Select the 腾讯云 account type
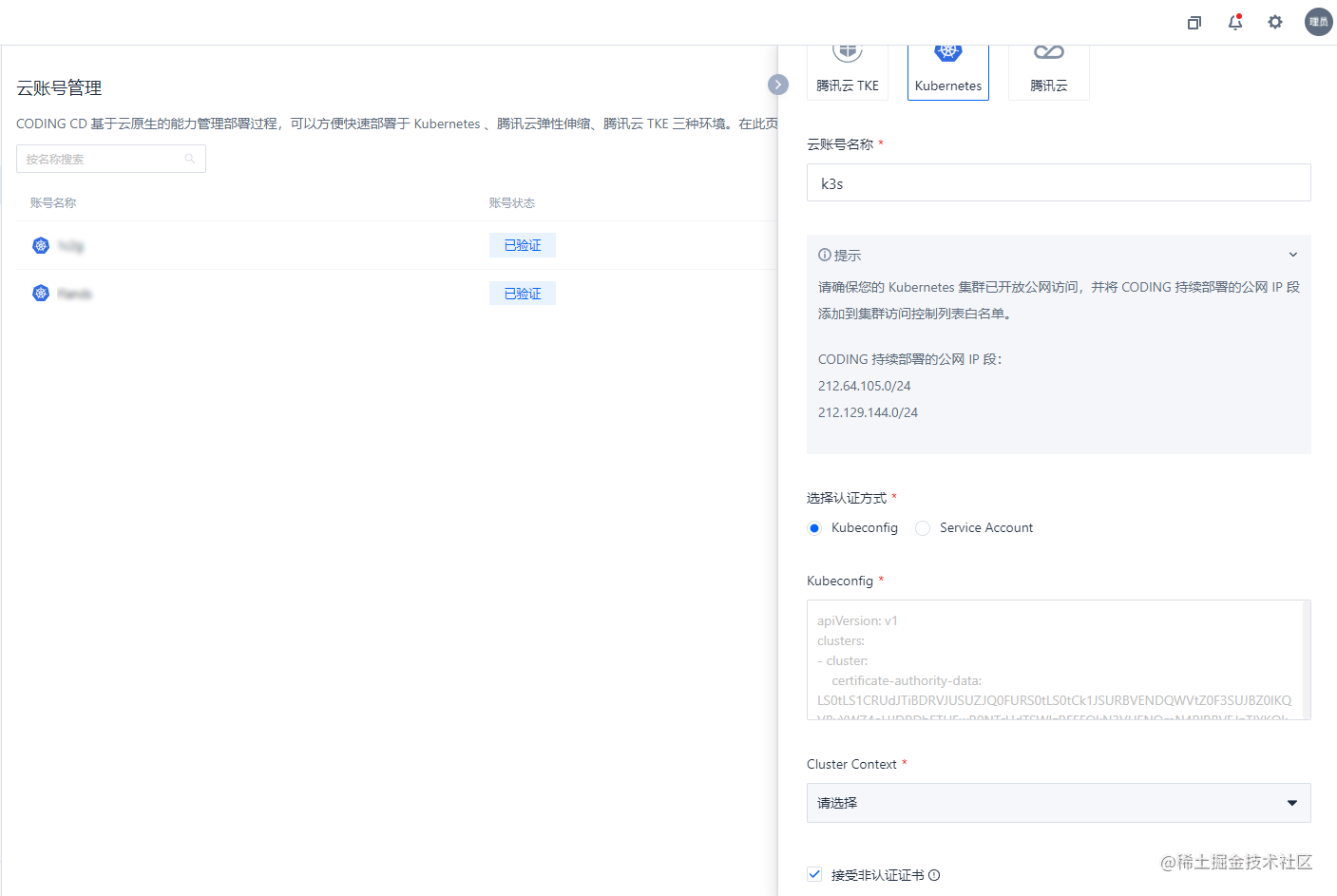 point(1049,72)
